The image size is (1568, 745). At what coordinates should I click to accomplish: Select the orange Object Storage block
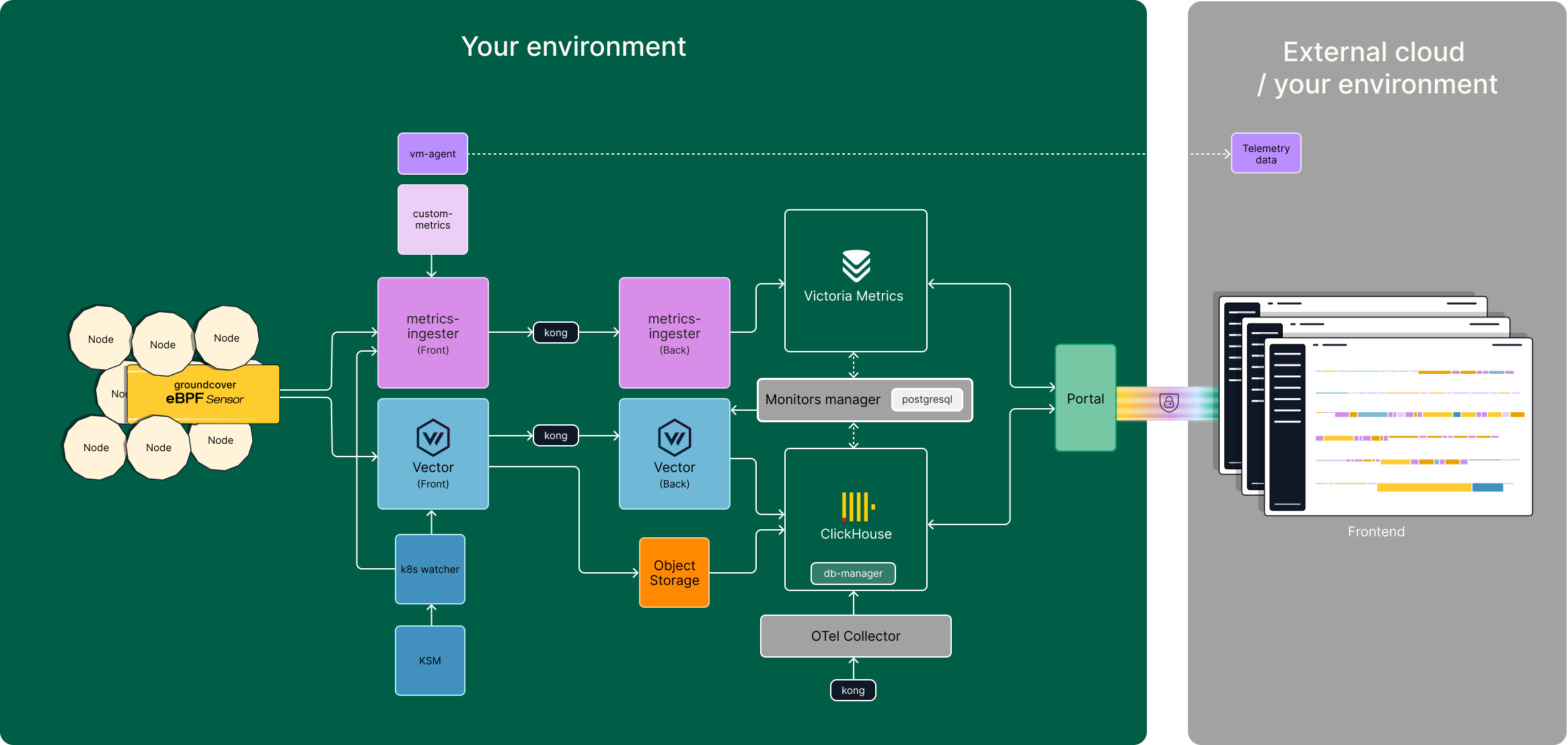(x=674, y=572)
